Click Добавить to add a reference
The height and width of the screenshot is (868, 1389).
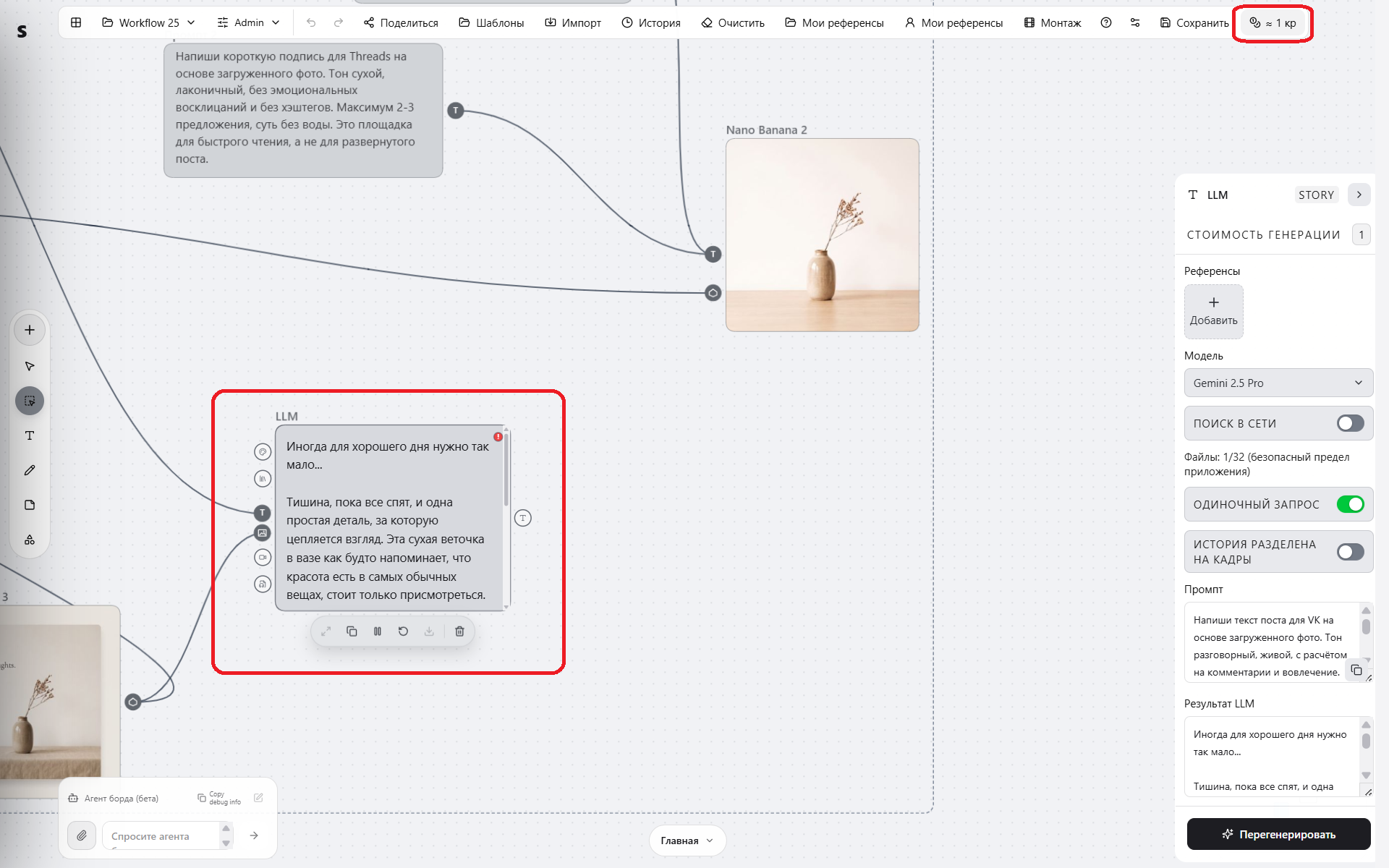(1213, 311)
